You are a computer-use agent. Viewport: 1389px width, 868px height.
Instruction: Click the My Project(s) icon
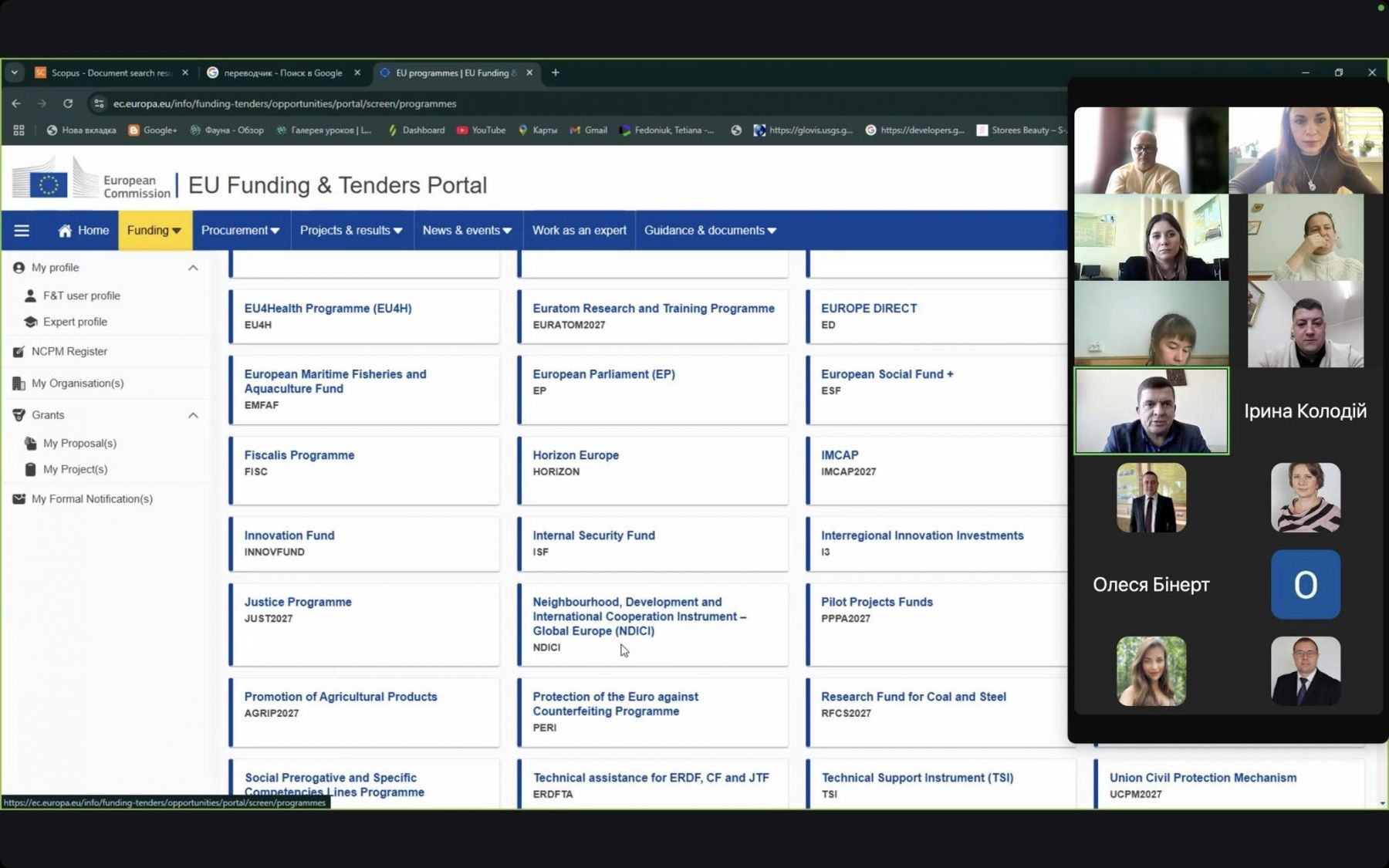(31, 469)
